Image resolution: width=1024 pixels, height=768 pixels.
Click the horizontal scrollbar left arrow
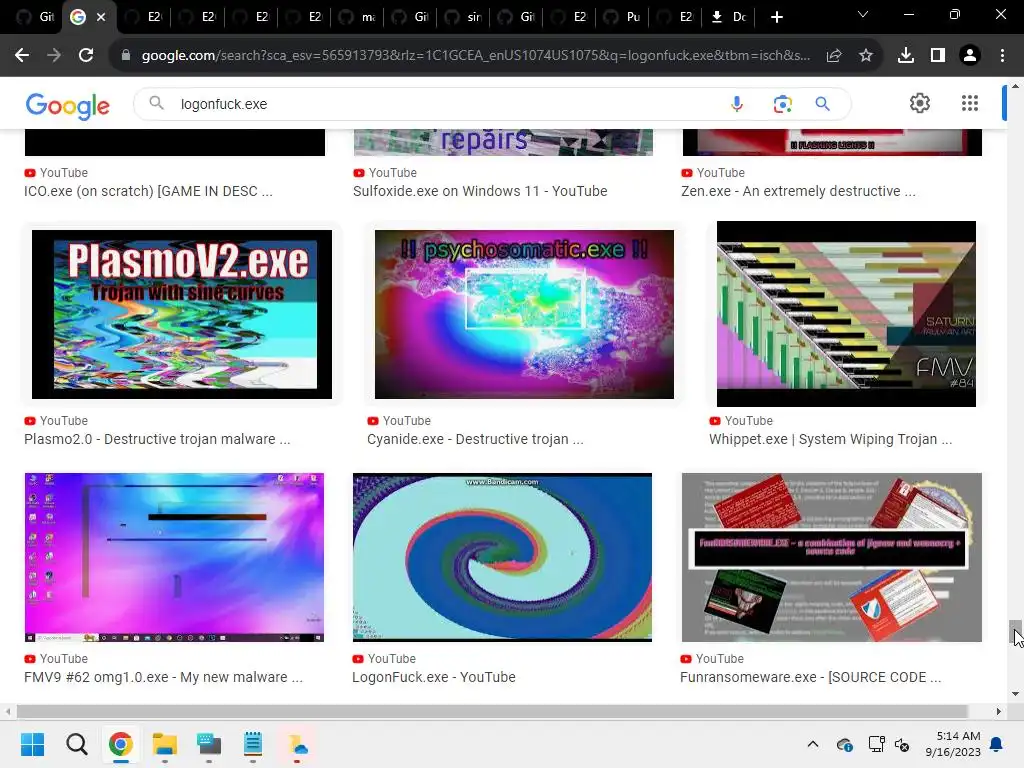tap(8, 711)
